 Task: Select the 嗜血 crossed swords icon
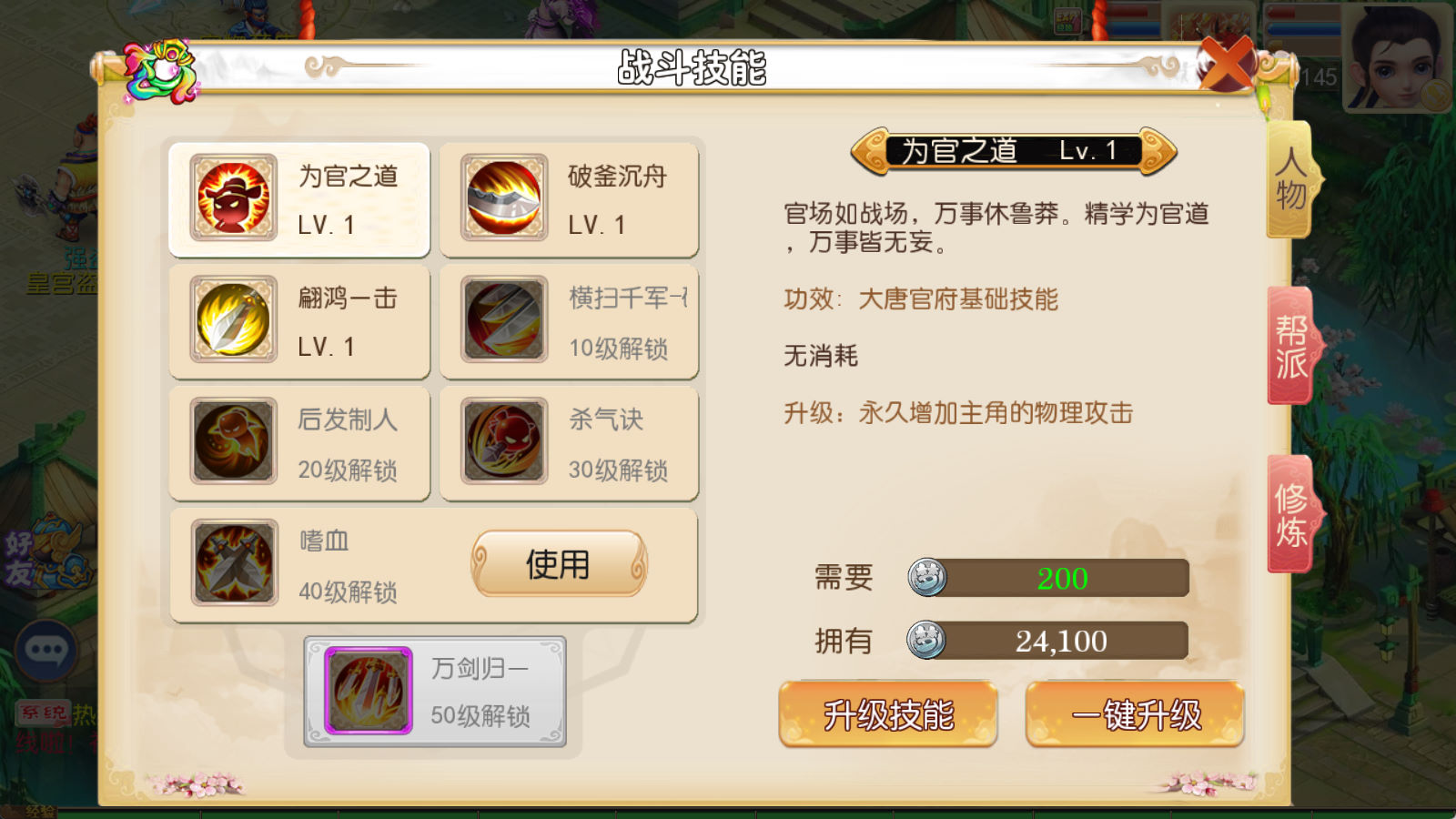[234, 563]
